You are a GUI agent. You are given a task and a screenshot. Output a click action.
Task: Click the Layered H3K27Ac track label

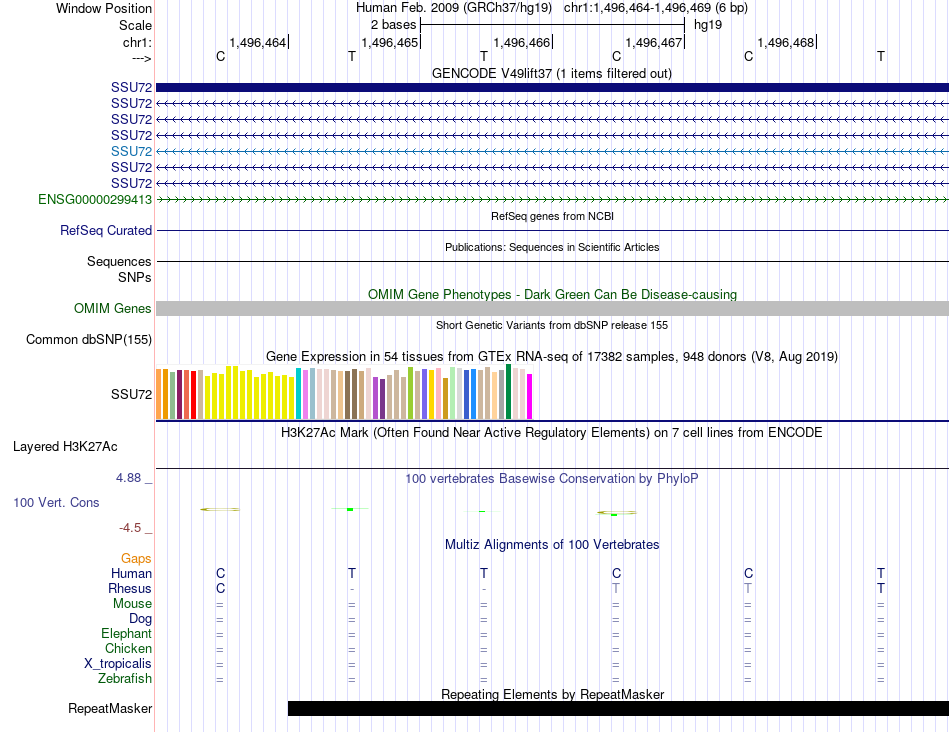(x=65, y=447)
